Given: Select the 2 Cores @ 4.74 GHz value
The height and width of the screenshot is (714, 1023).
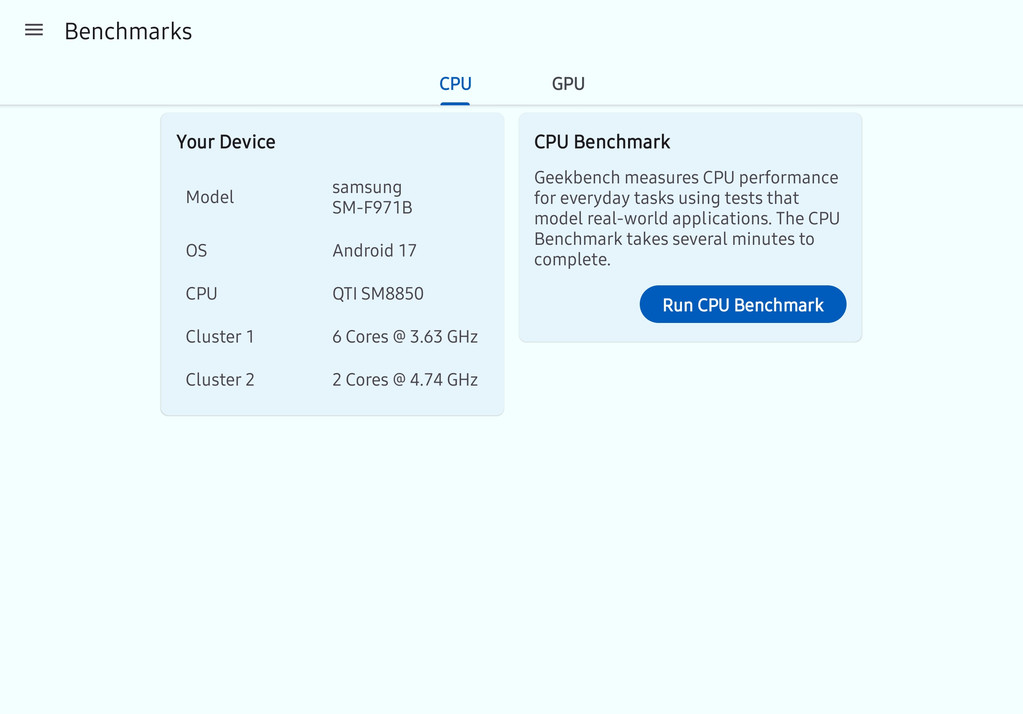Looking at the screenshot, I should point(405,380).
